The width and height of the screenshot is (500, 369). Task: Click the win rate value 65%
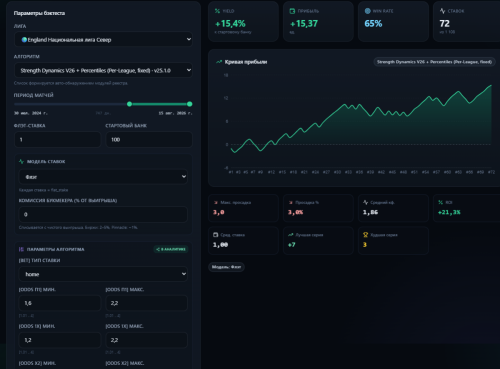(x=373, y=24)
